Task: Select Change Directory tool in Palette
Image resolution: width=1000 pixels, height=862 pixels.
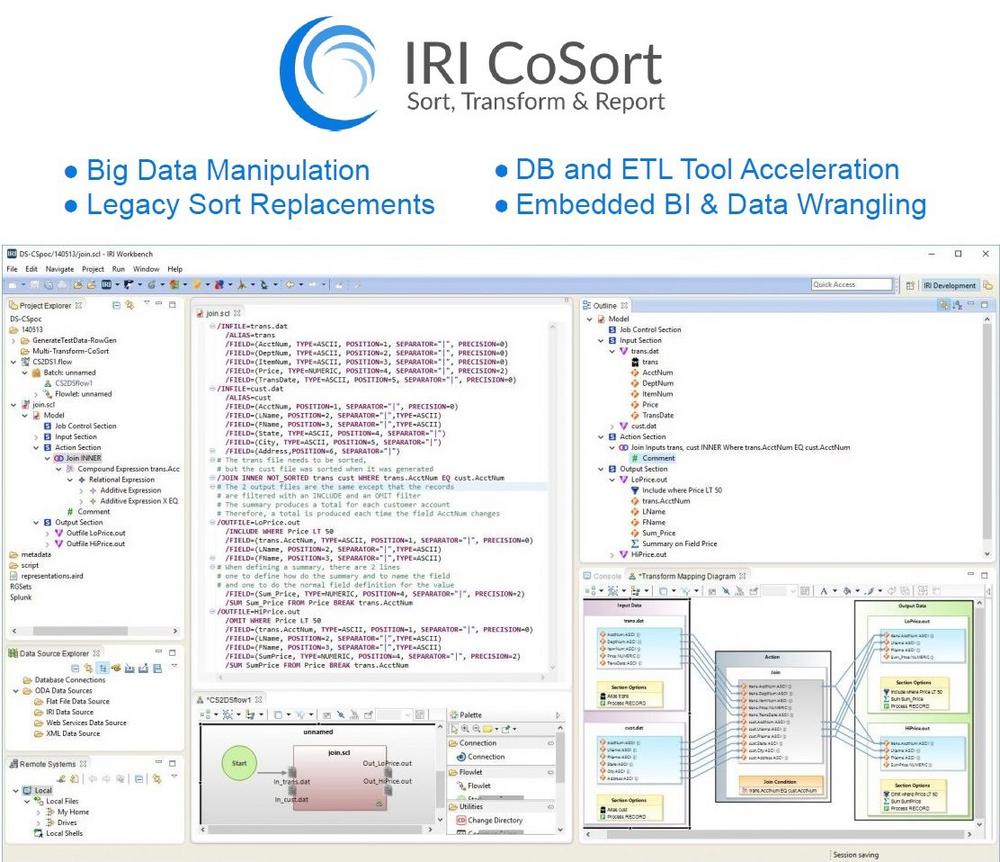Action: [494, 820]
